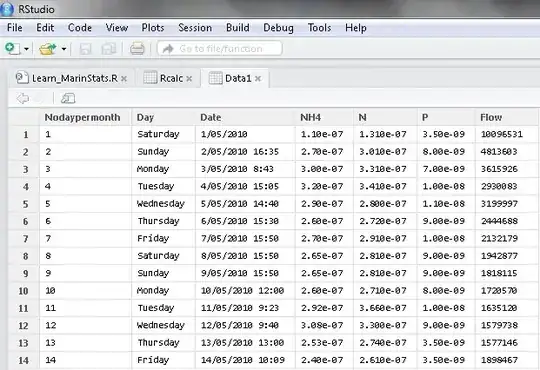Click the Print icon
Image resolution: width=540 pixels, height=370 pixels.
(137, 49)
